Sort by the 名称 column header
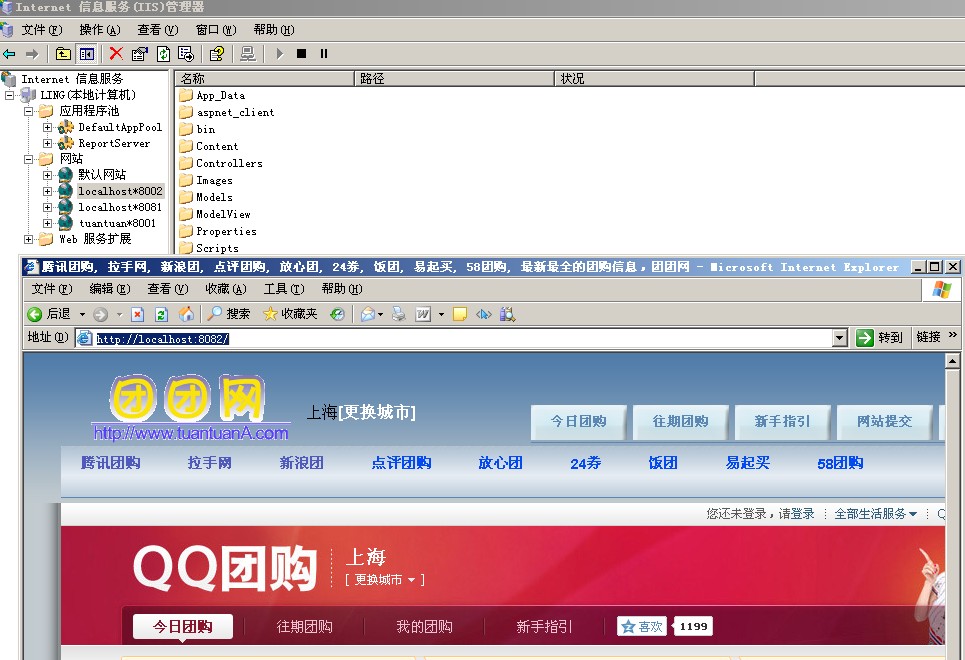The width and height of the screenshot is (965, 660). pyautogui.click(x=265, y=79)
